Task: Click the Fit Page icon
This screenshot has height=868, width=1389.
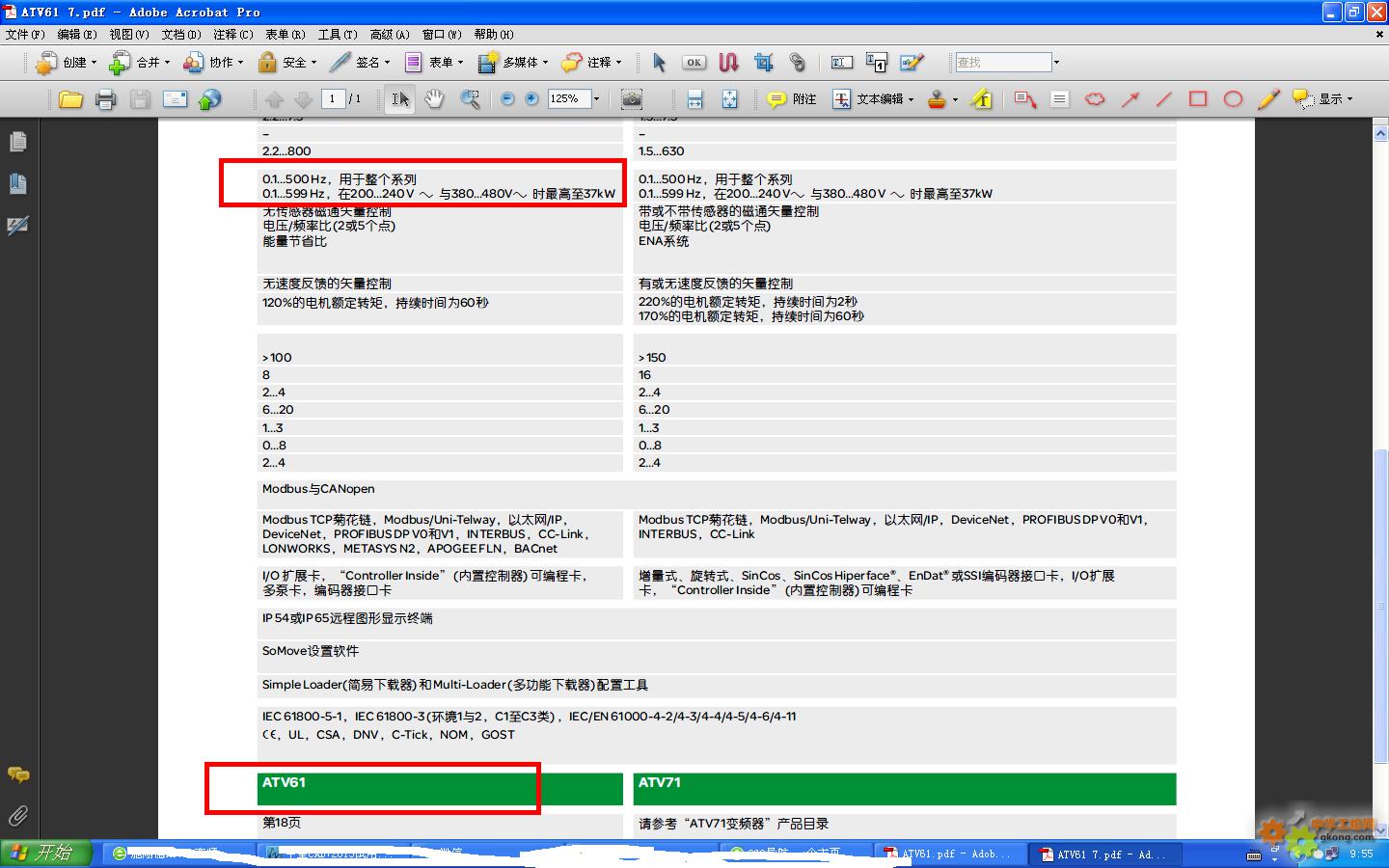Action: [x=730, y=99]
